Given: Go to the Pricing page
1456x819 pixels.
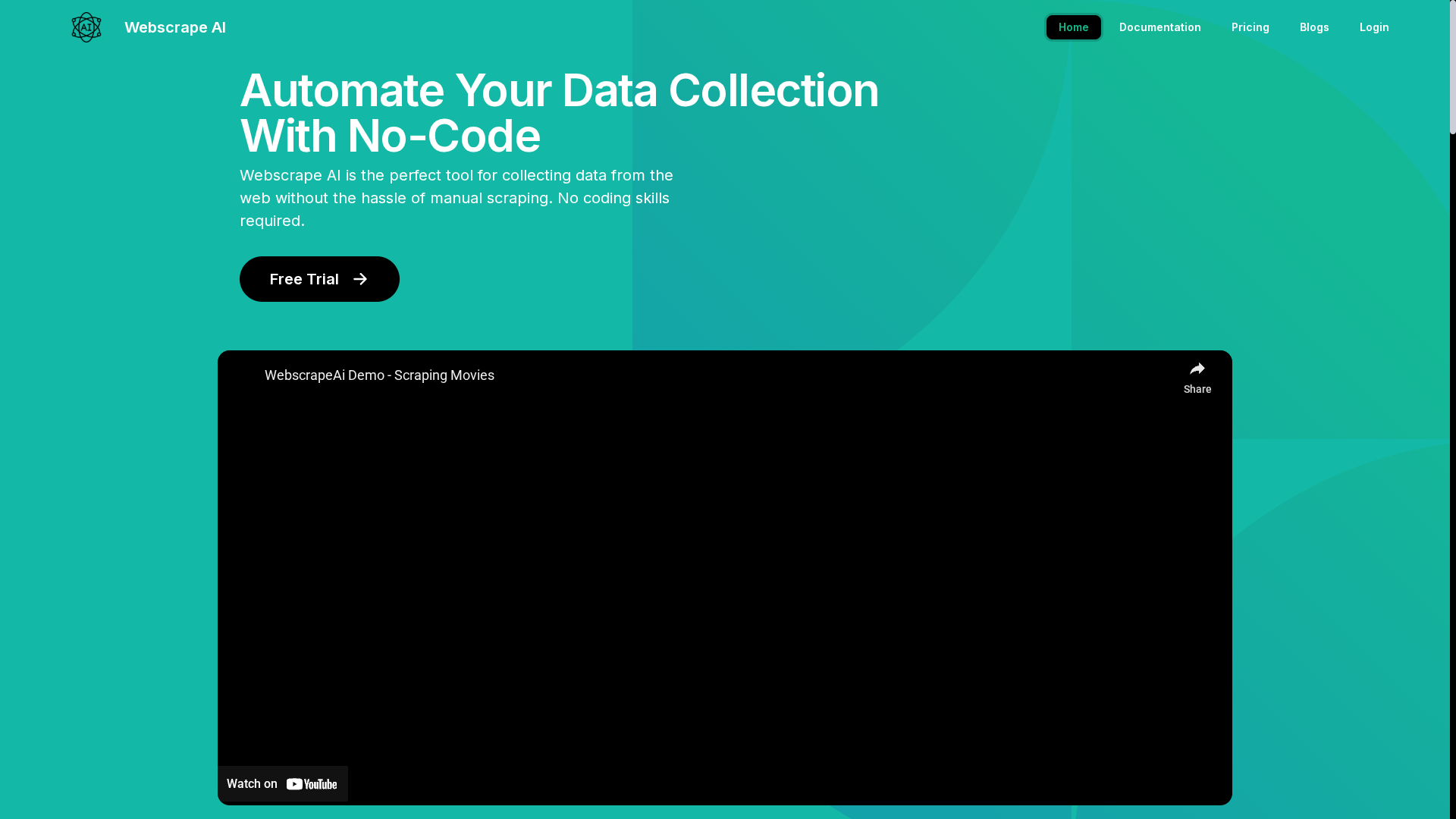Looking at the screenshot, I should 1250,27.
